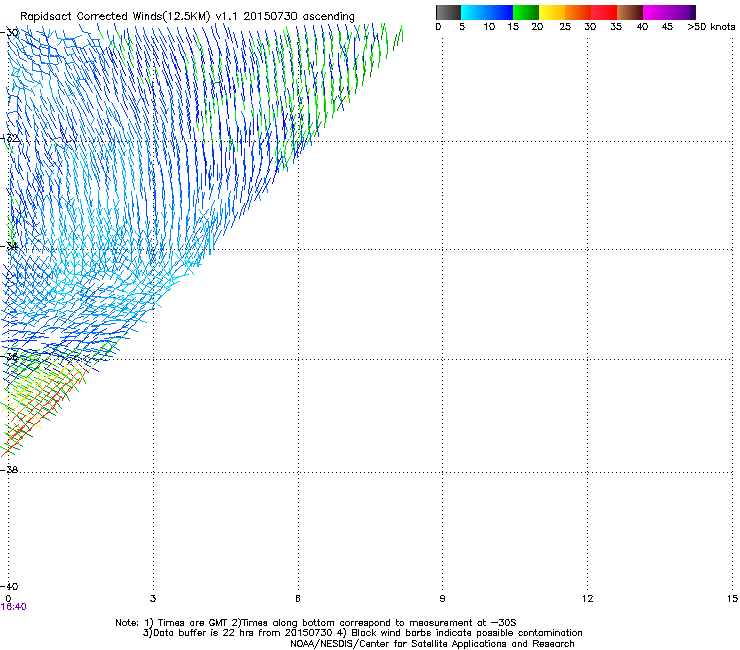Click the legend tick label '10'
The image size is (740, 650).
pyautogui.click(x=489, y=27)
